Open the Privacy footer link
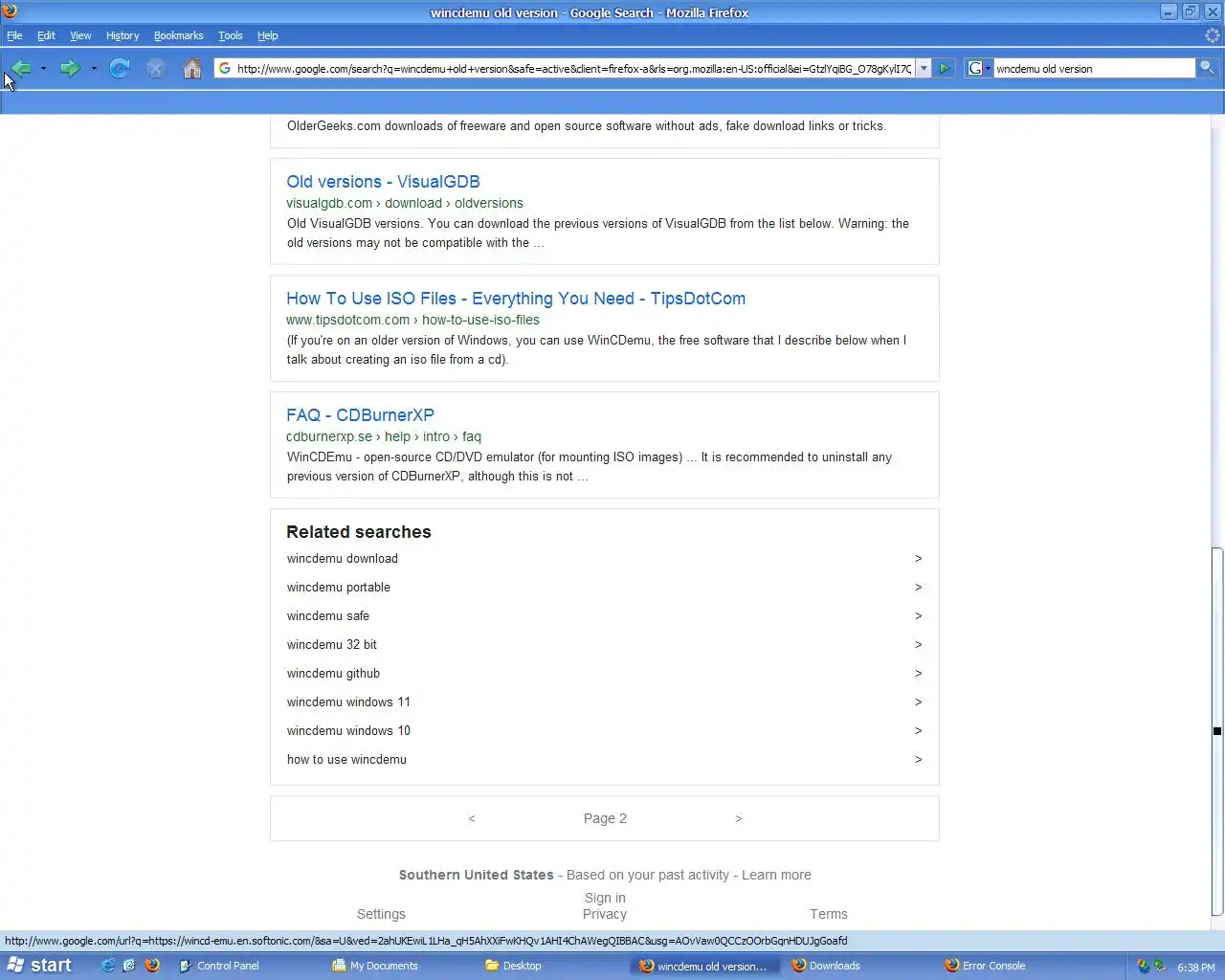 pos(605,915)
